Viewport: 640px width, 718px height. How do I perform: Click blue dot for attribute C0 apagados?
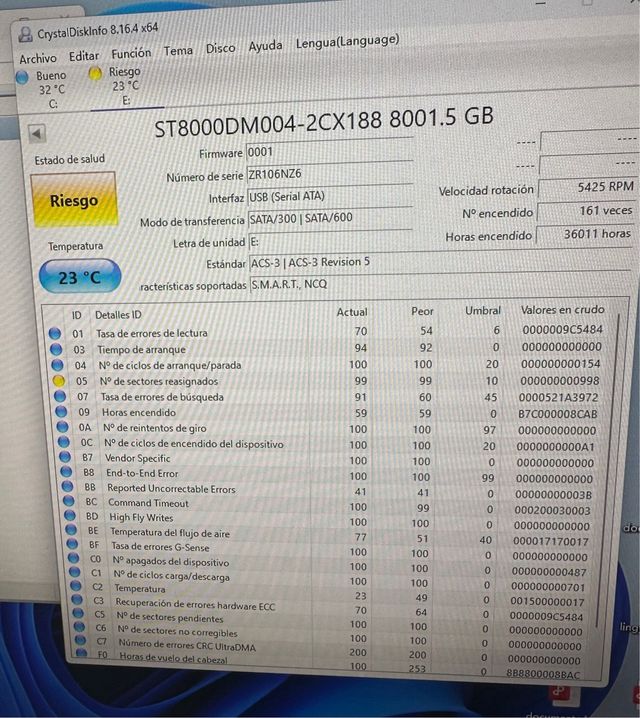74,558
